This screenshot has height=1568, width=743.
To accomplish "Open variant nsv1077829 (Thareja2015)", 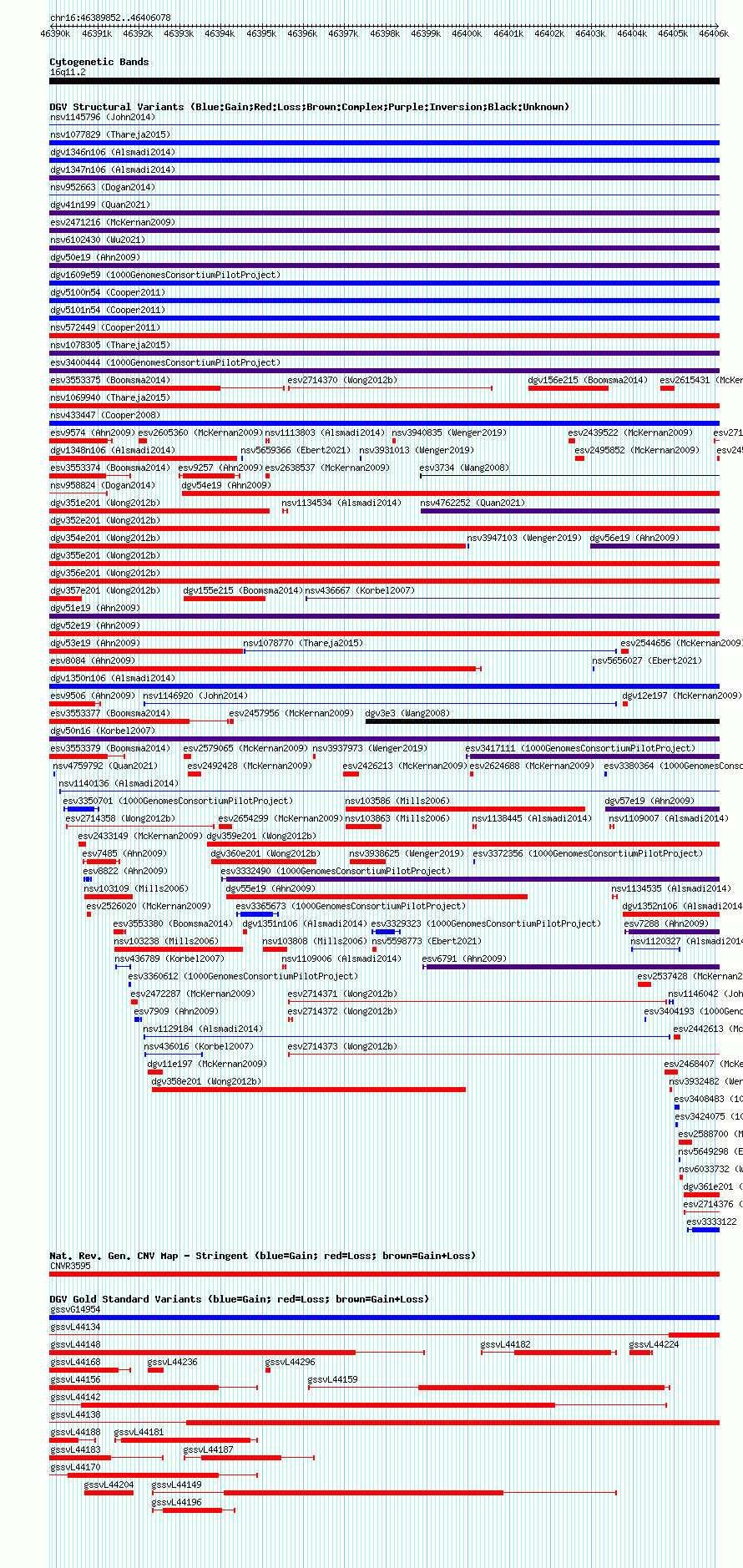I will [x=110, y=134].
